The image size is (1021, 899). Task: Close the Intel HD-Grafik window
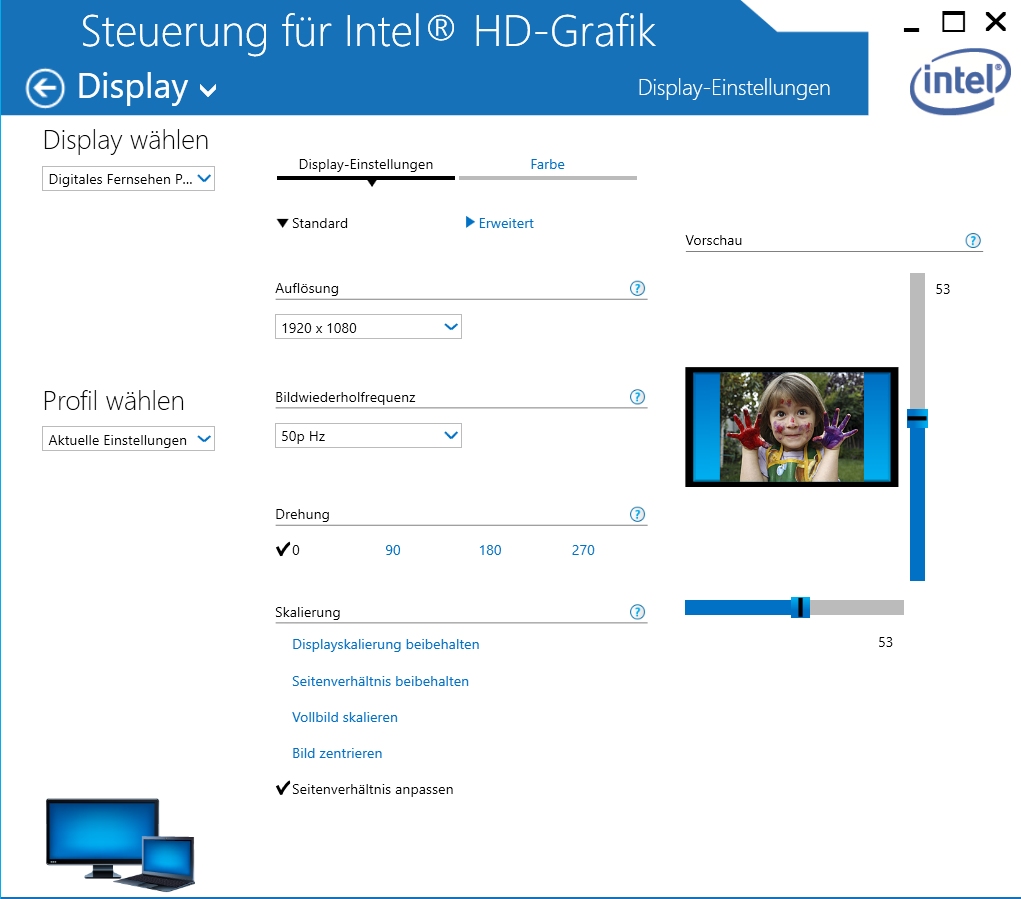996,22
